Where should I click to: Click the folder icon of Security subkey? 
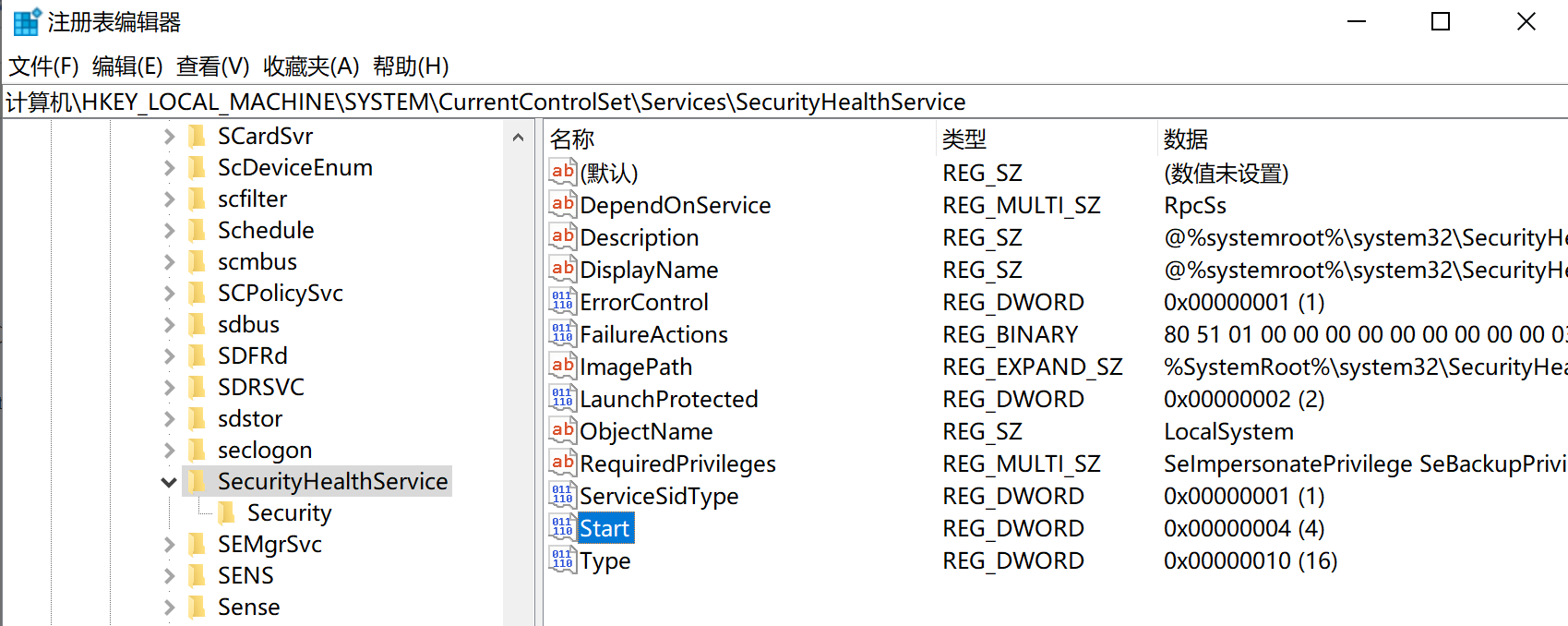pyautogui.click(x=226, y=512)
